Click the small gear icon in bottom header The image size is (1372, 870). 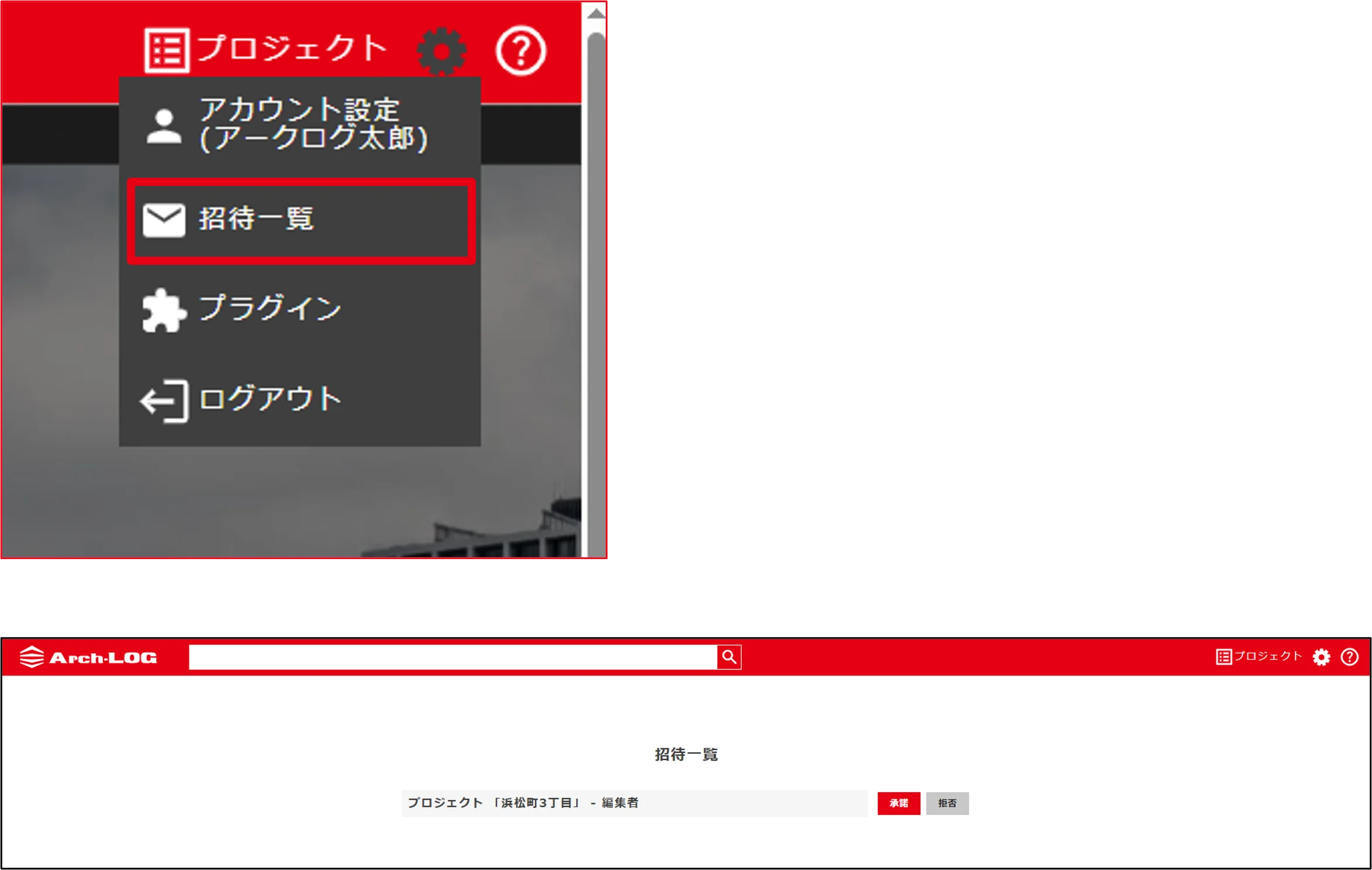pyautogui.click(x=1321, y=657)
